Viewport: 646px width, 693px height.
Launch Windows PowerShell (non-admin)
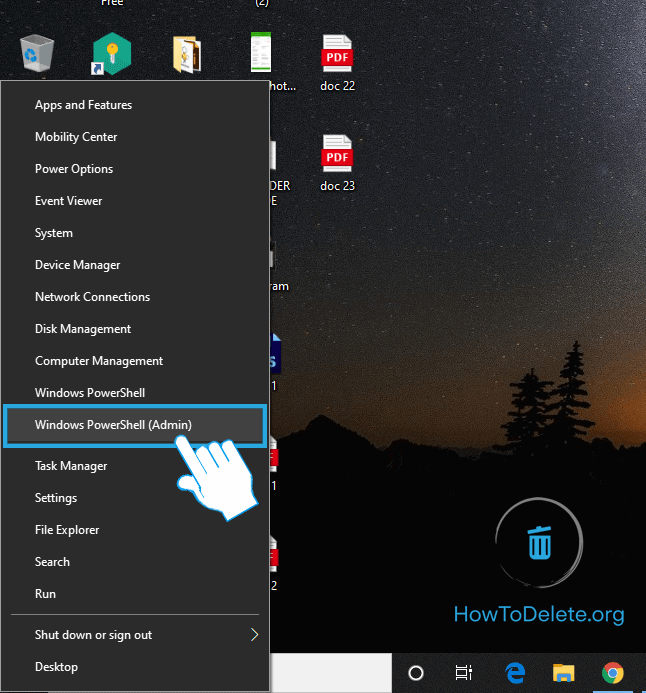pyautogui.click(x=135, y=392)
